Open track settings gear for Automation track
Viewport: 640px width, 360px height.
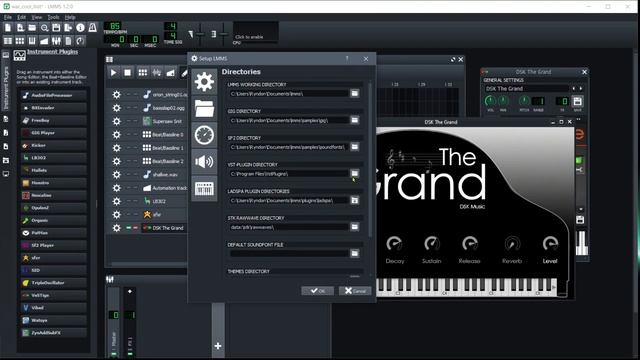pyautogui.click(x=116, y=188)
